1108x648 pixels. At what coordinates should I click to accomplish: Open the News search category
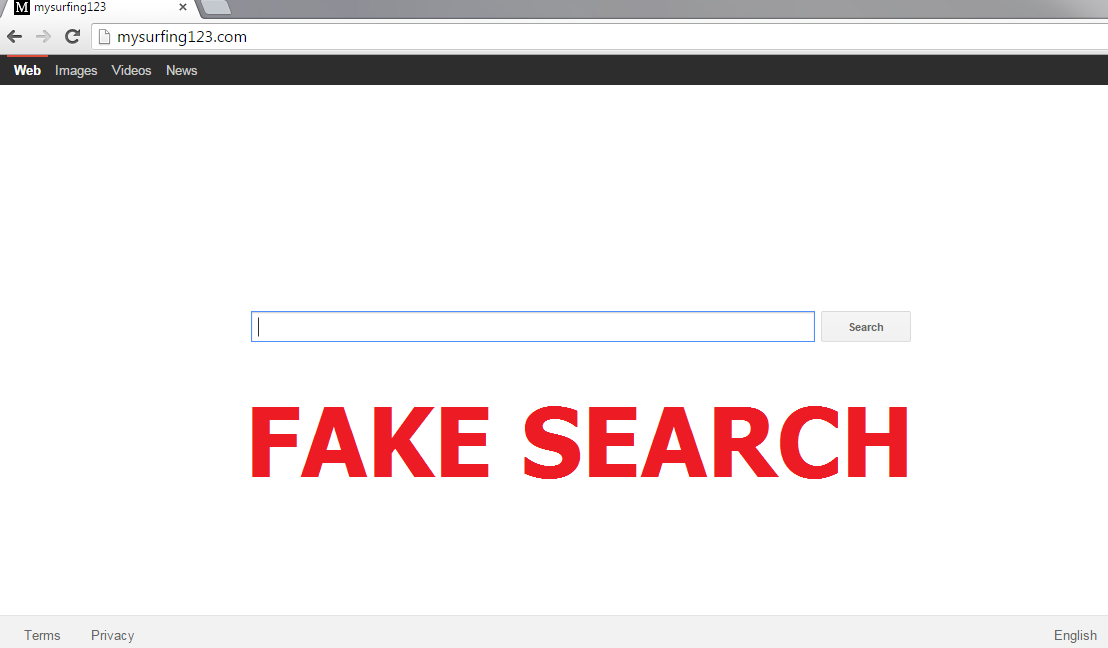(182, 71)
